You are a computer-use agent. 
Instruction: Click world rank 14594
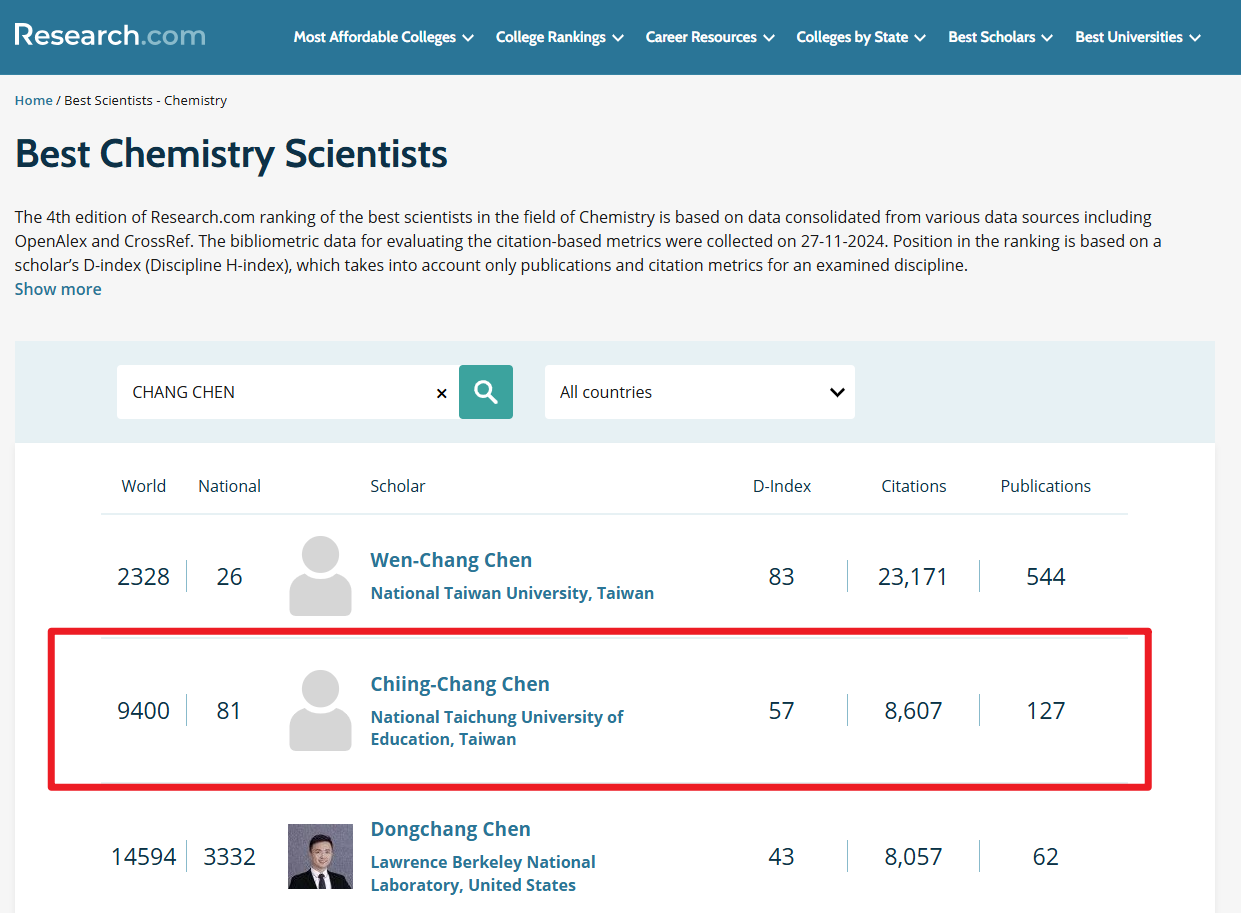tap(144, 857)
